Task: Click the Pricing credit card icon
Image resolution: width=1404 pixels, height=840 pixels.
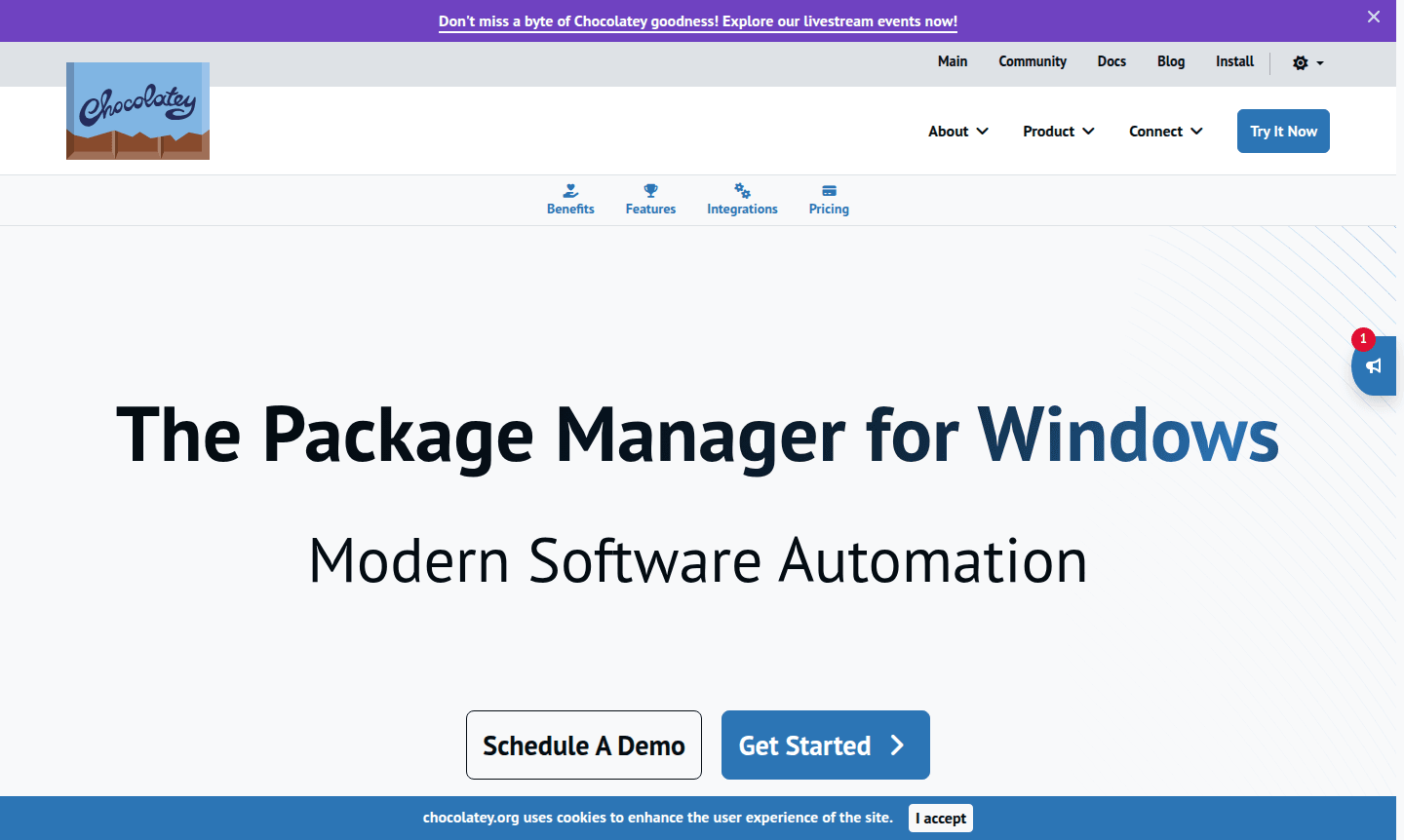Action: coord(829,190)
